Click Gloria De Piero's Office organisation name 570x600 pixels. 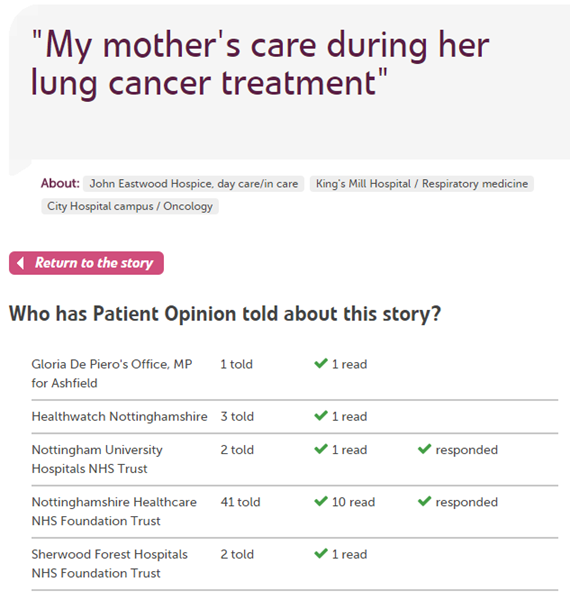click(x=112, y=373)
